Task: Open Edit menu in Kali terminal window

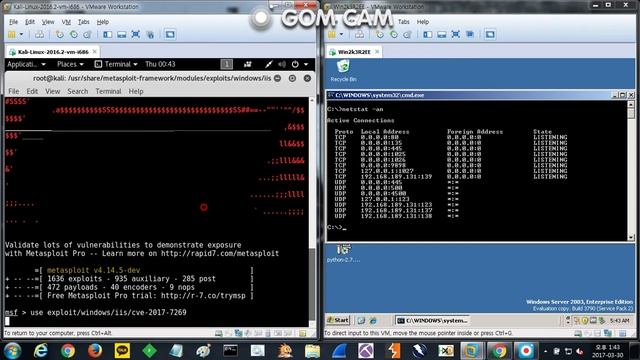Action: 32,91
